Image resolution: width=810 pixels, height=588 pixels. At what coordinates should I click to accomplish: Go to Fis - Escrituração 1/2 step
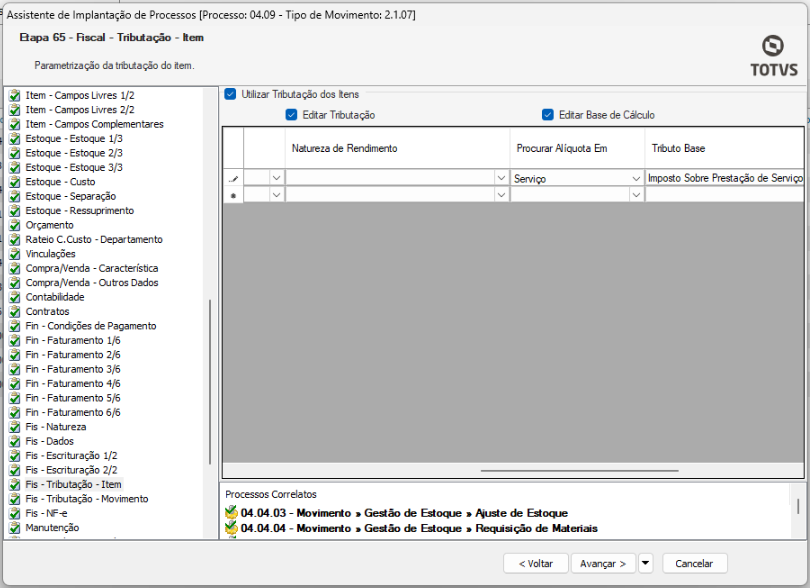pyautogui.click(x=71, y=456)
